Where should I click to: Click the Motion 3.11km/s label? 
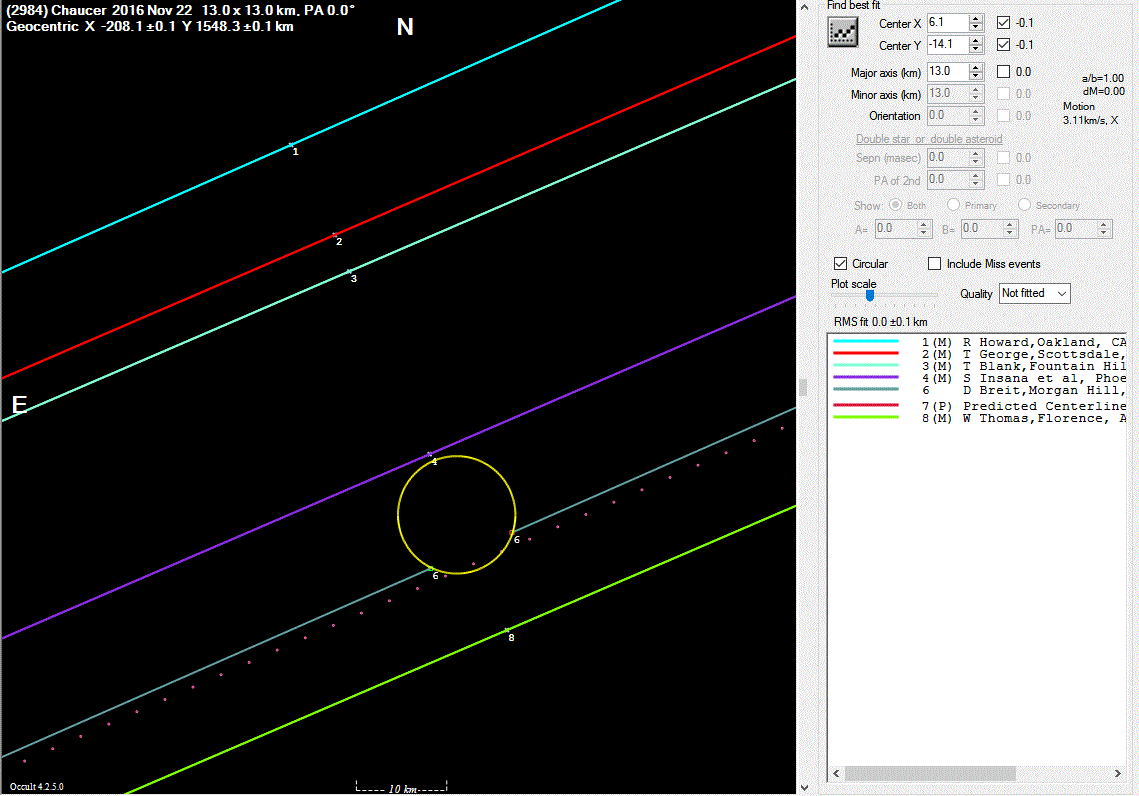point(1090,113)
